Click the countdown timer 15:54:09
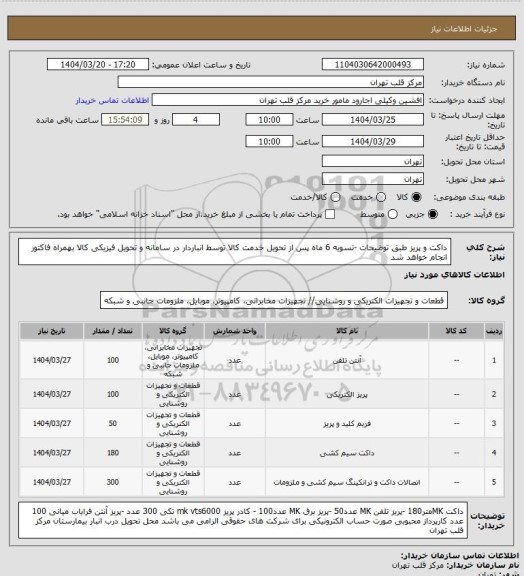524x576 pixels. [125, 120]
